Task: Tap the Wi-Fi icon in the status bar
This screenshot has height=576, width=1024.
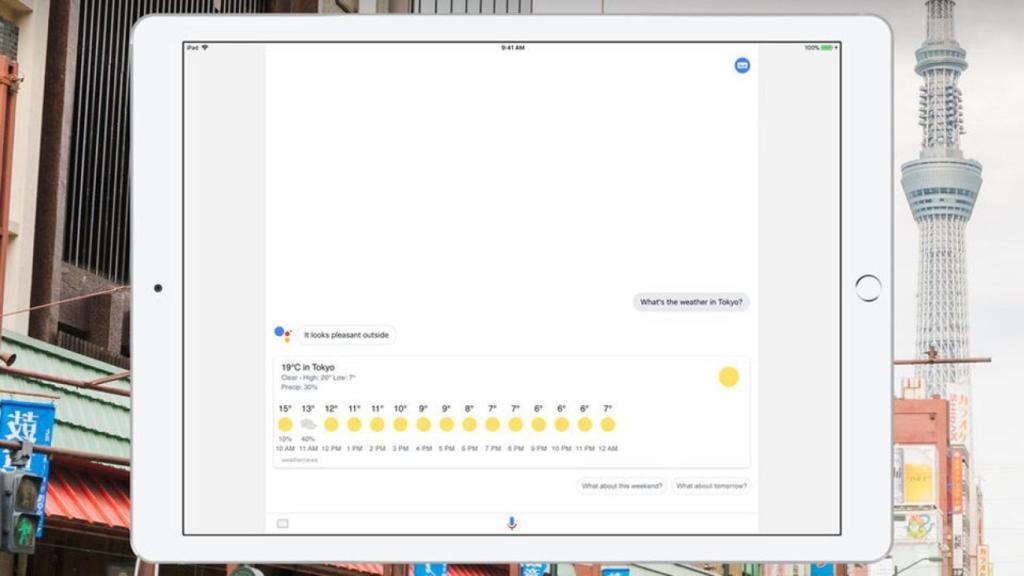Action: [206, 44]
